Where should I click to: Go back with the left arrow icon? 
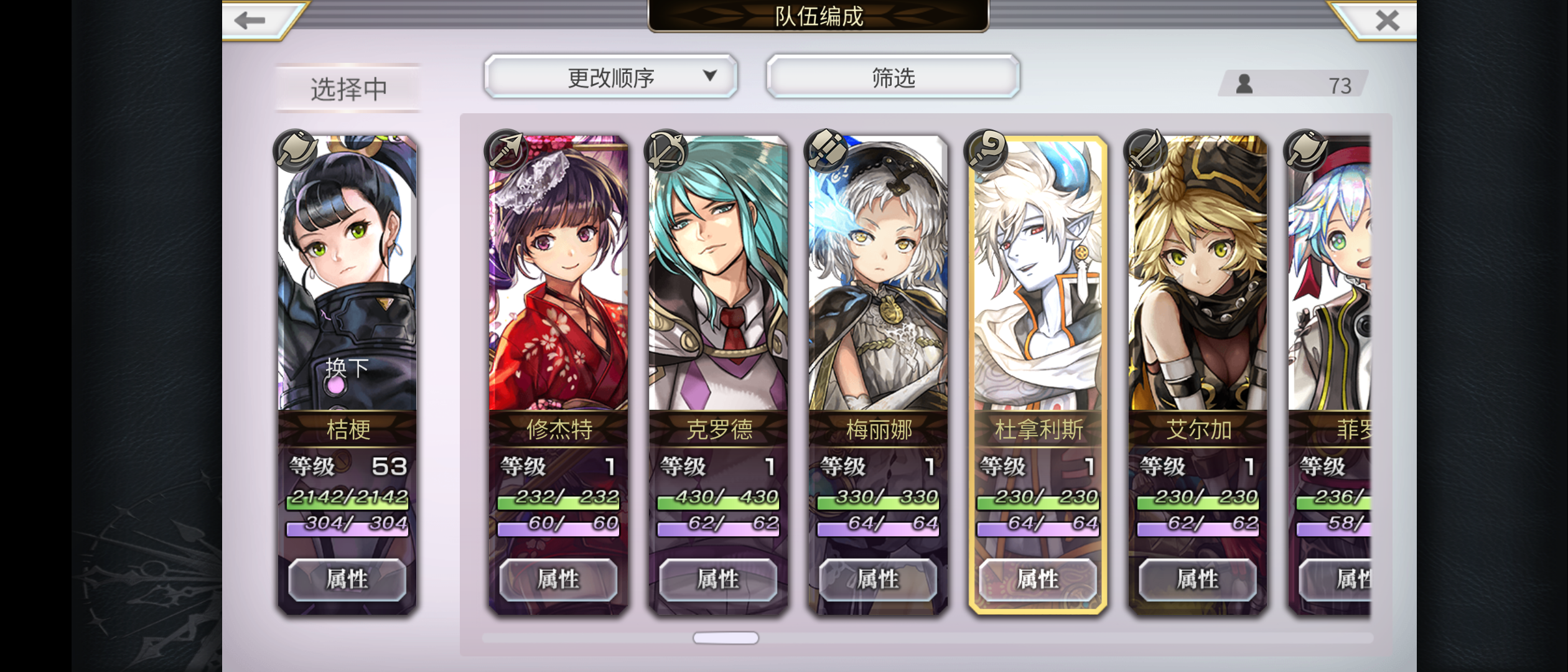pyautogui.click(x=250, y=21)
